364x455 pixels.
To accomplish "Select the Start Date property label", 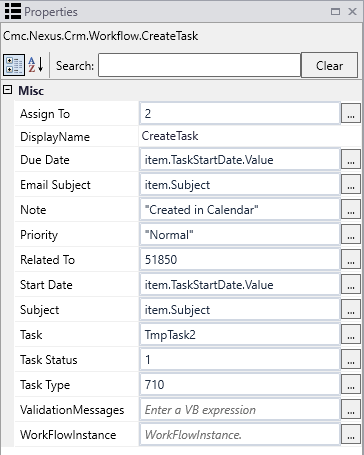I will (46, 285).
